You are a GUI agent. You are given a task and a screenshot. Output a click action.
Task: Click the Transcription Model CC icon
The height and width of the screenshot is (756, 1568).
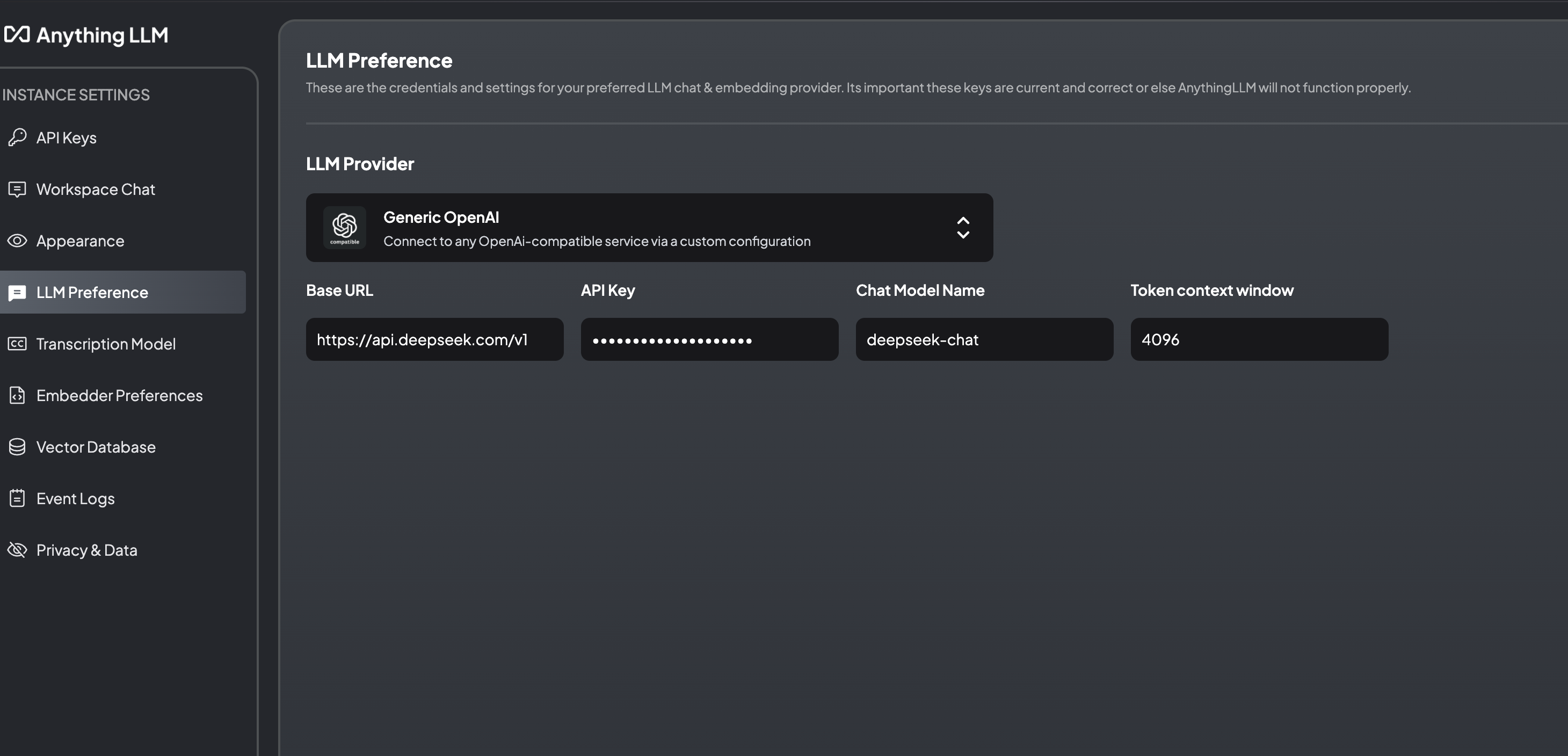pyautogui.click(x=17, y=344)
